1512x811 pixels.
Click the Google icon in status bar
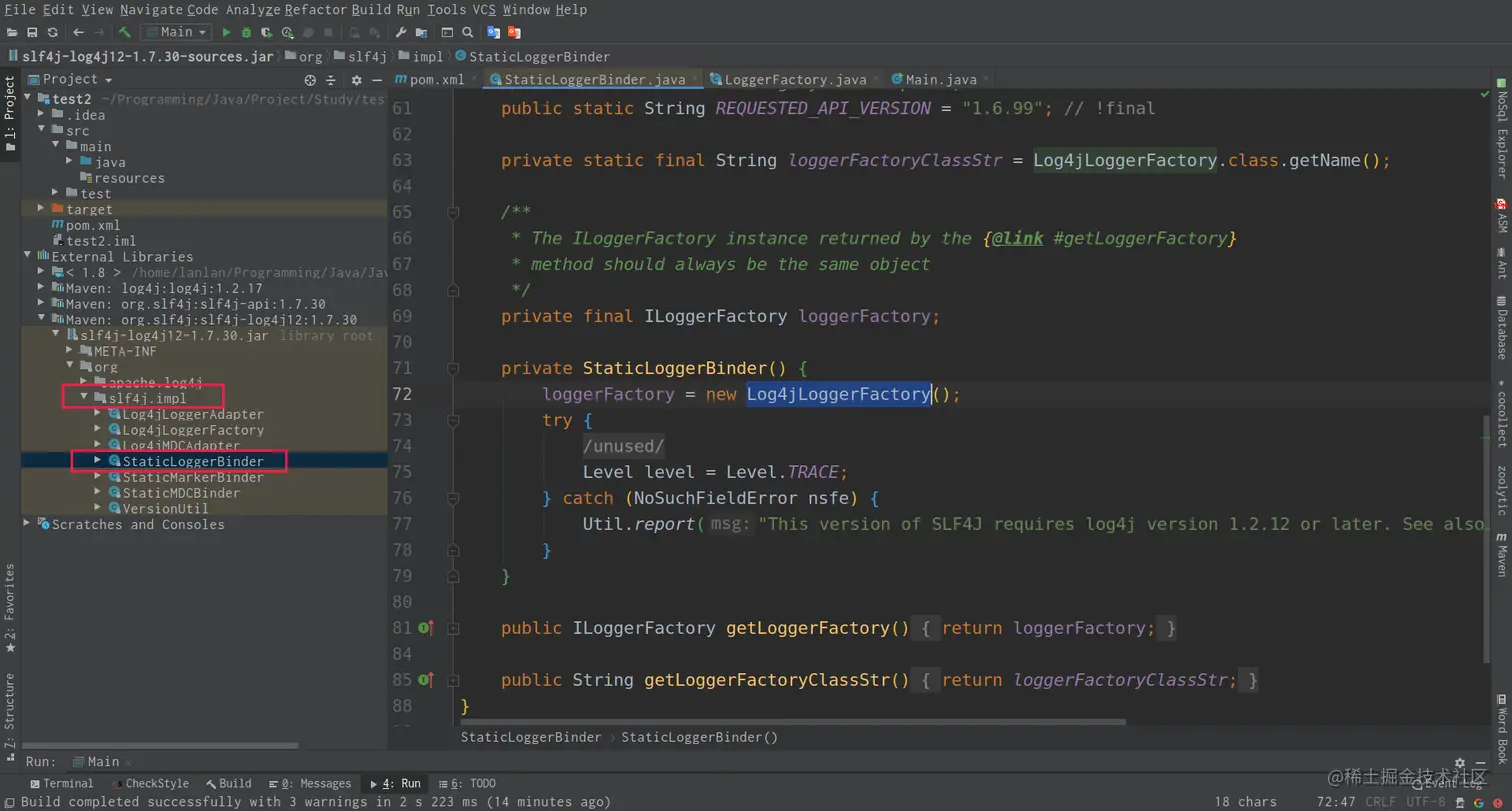1478,802
